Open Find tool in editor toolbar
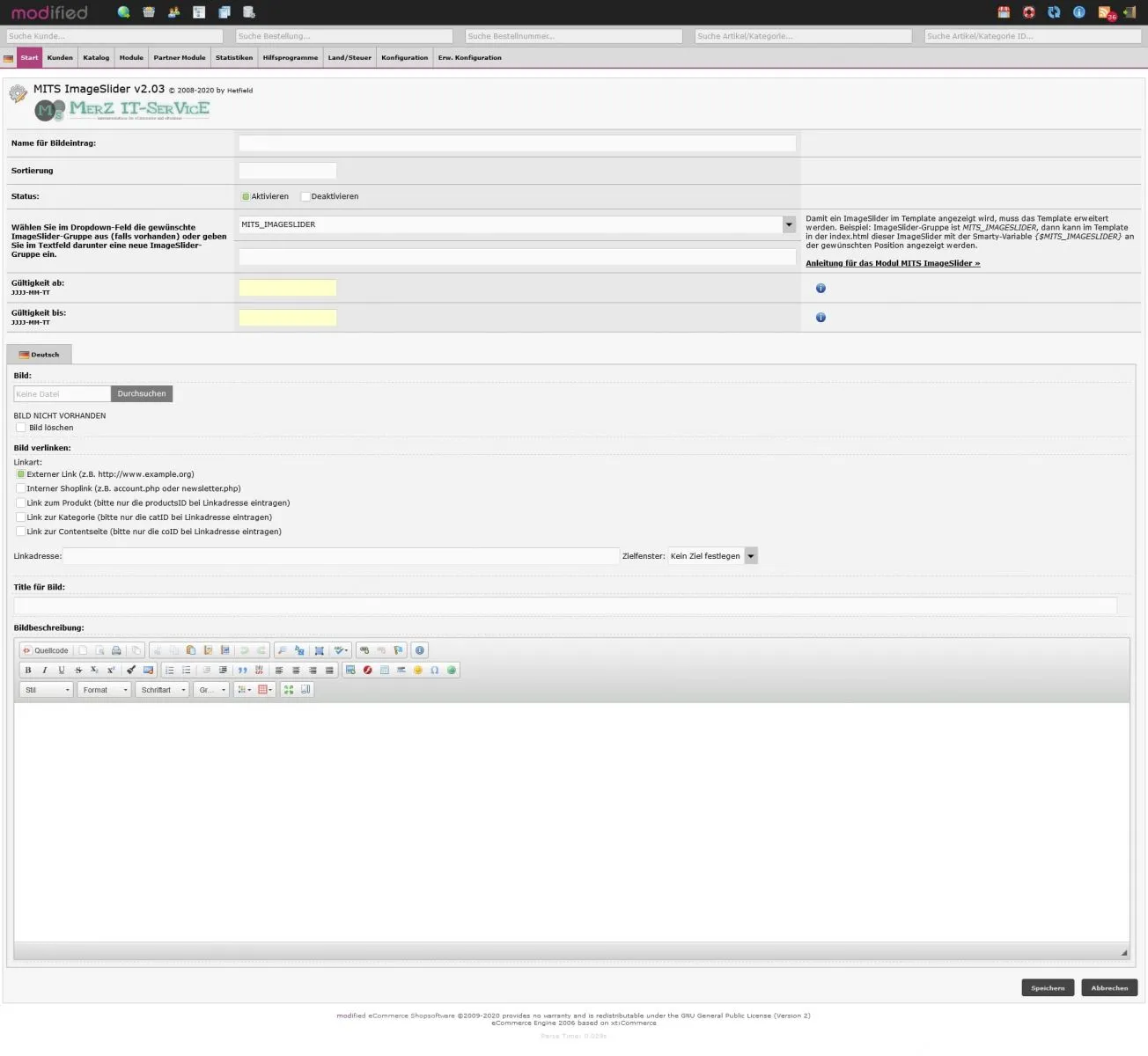Screen dimensions: 1148x1056 tap(282, 650)
